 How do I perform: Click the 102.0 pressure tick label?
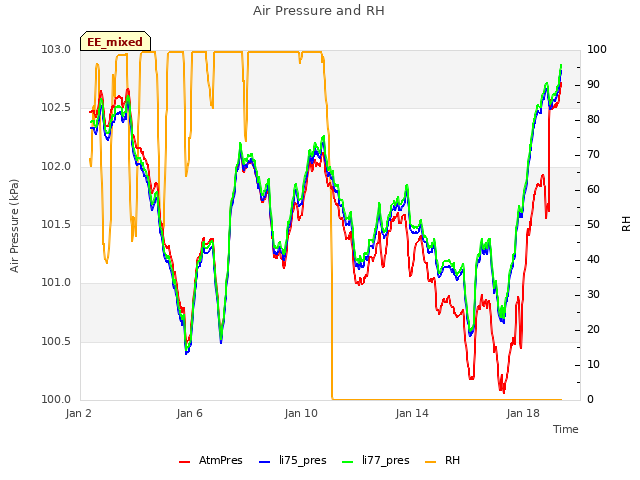pyautogui.click(x=56, y=167)
